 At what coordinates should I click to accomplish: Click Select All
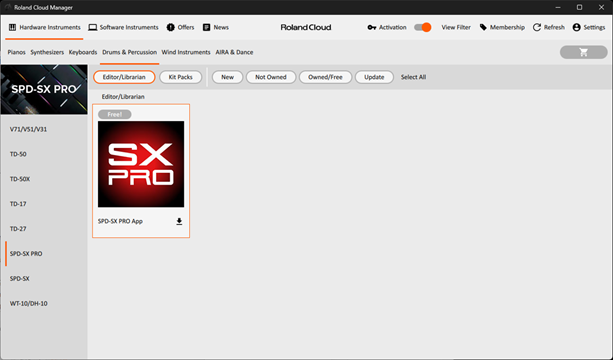click(413, 77)
